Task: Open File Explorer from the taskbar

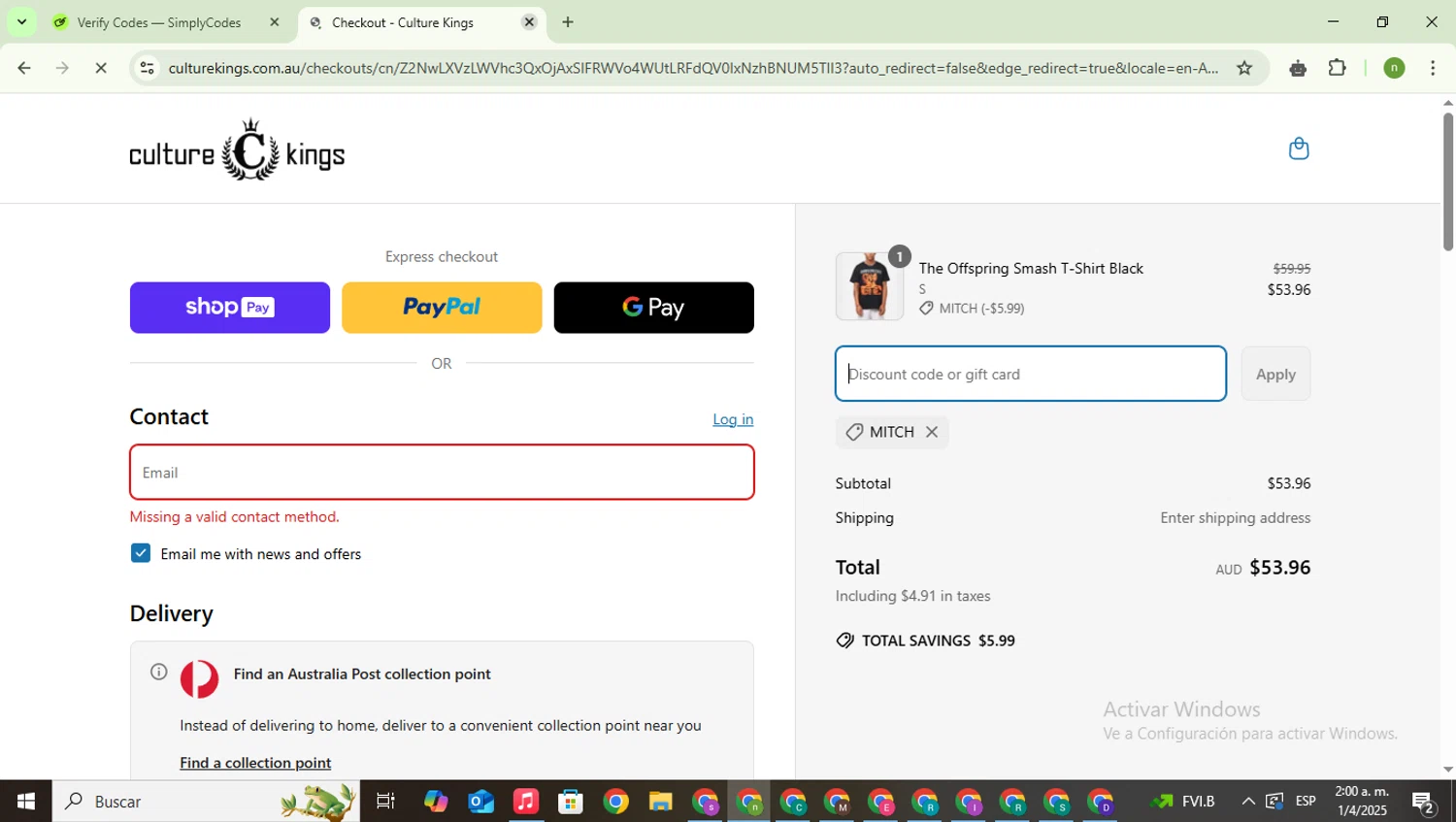Action: 661,802
